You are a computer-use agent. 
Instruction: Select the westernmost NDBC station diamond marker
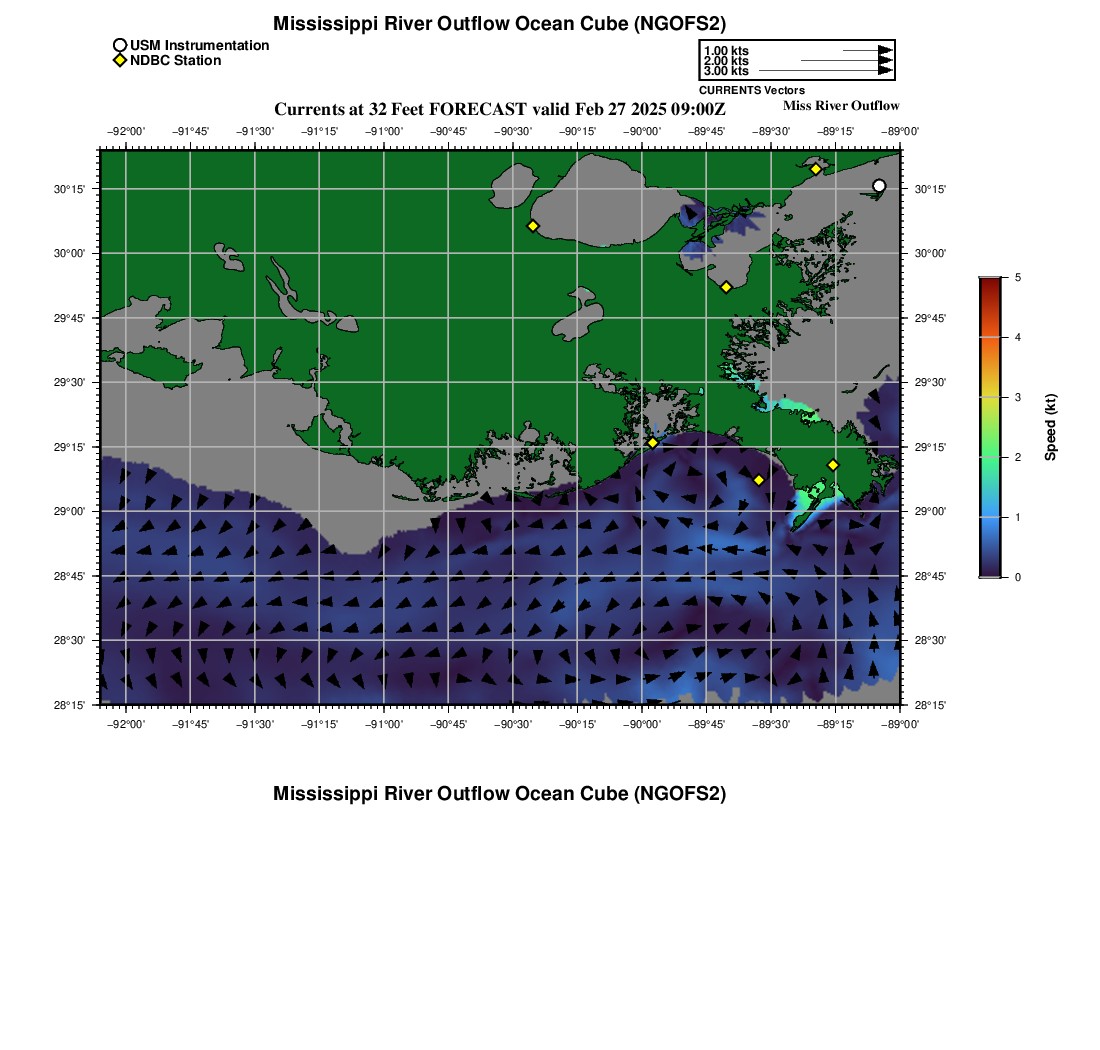click(x=533, y=226)
